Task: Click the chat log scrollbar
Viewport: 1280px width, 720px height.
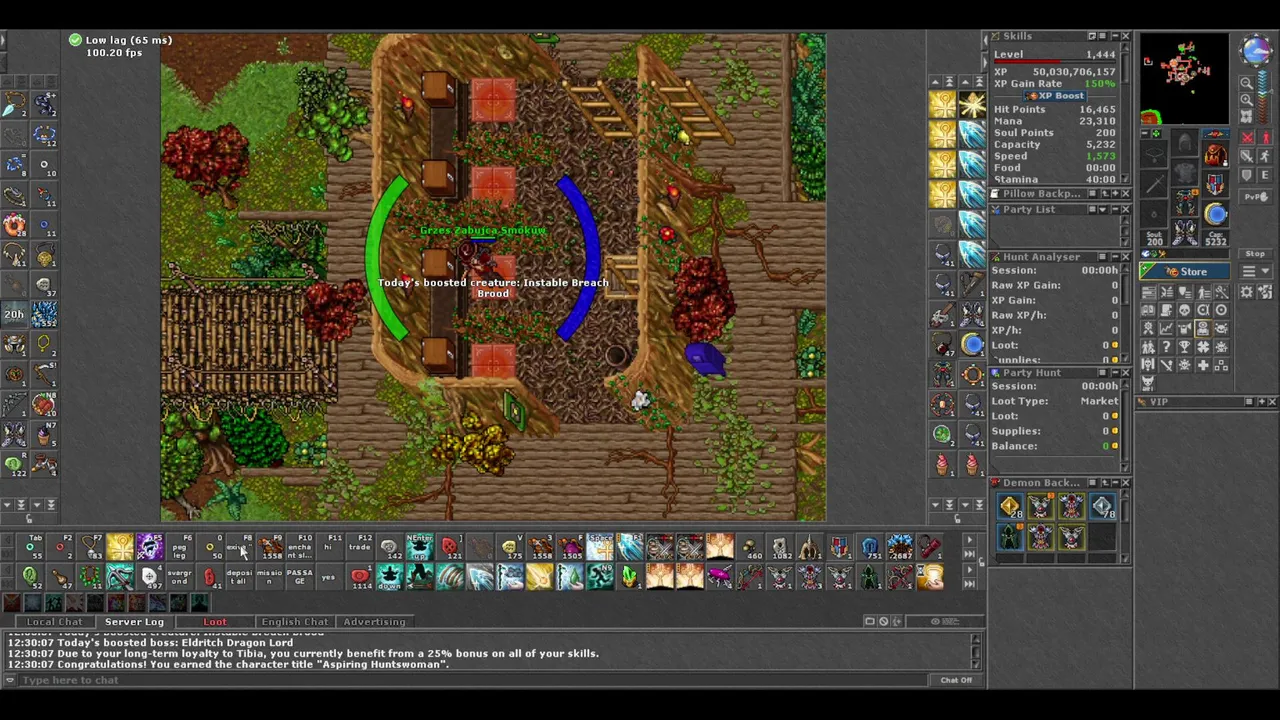Action: [x=976, y=650]
